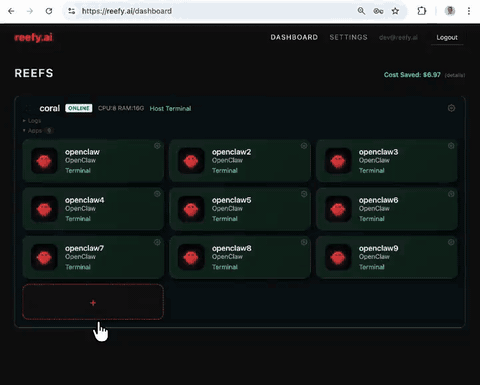Click the openclaw4 app crab icon

44,209
